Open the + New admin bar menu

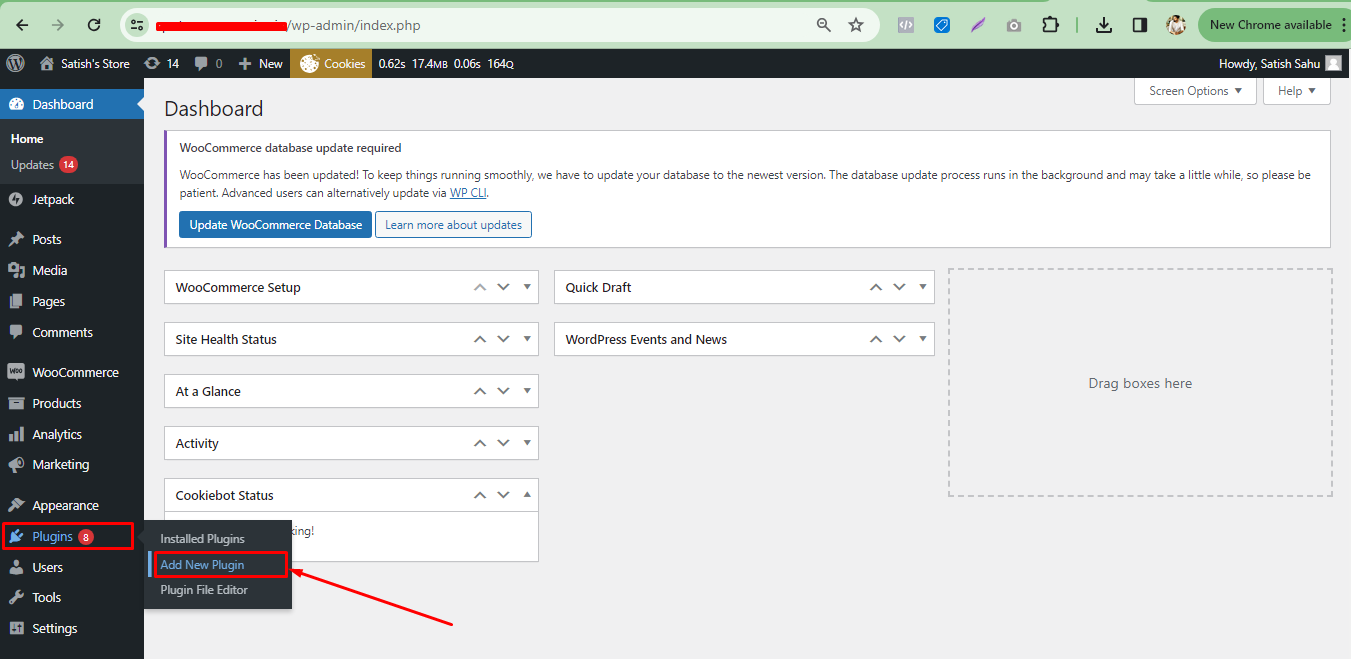[260, 63]
